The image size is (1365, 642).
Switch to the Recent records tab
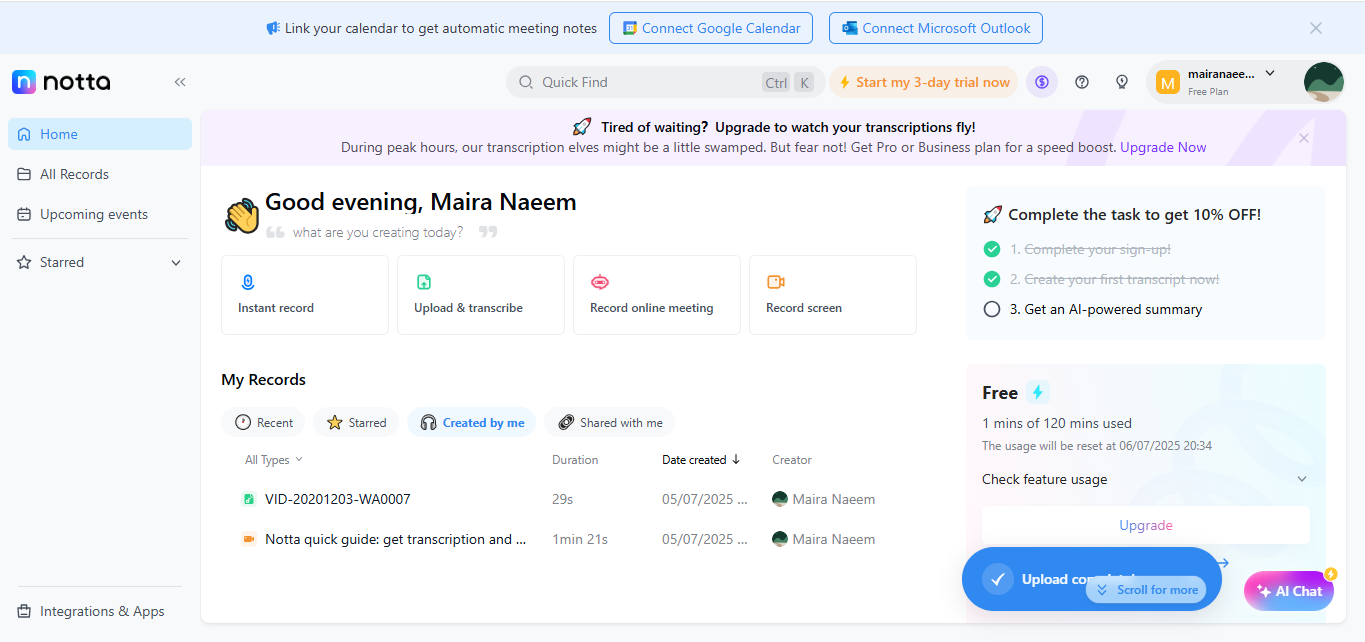tap(264, 423)
